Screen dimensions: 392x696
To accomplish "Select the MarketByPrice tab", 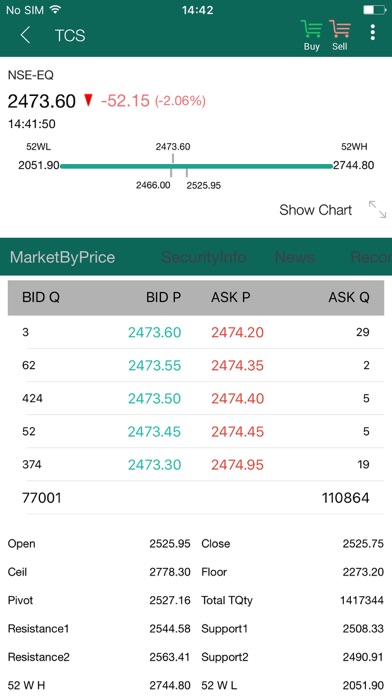I will 63,257.
